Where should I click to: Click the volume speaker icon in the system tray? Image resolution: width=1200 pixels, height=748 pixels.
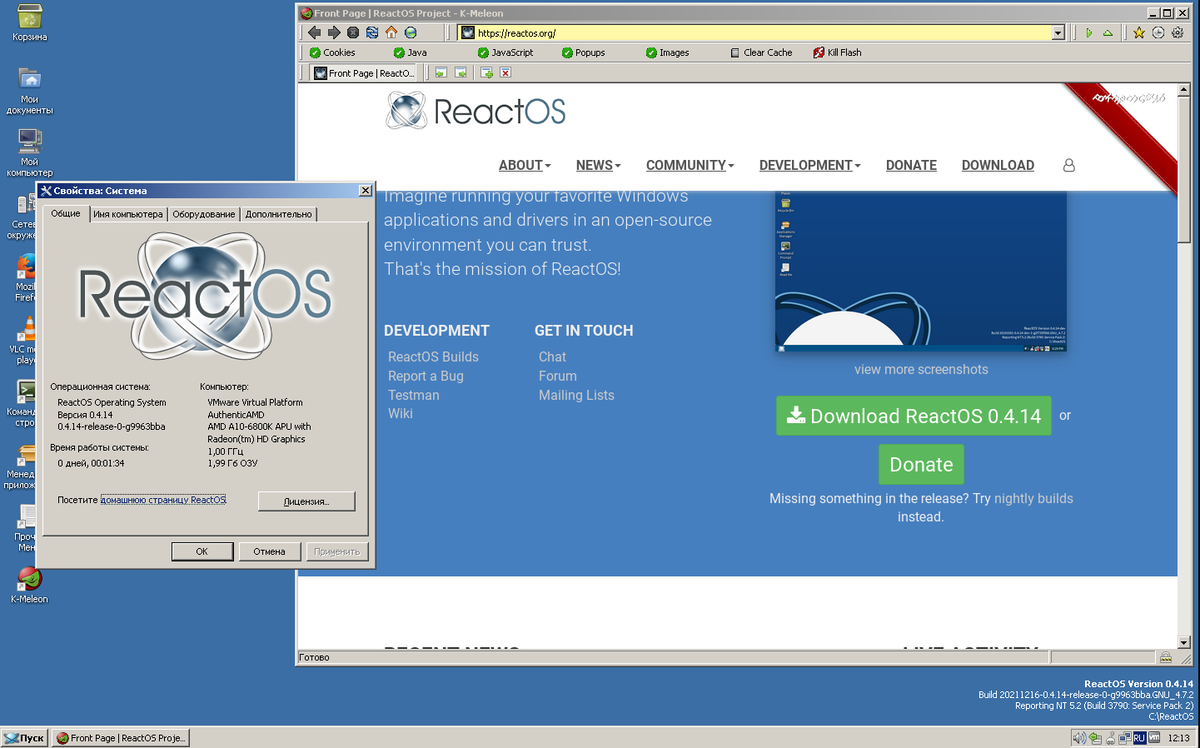point(1079,738)
